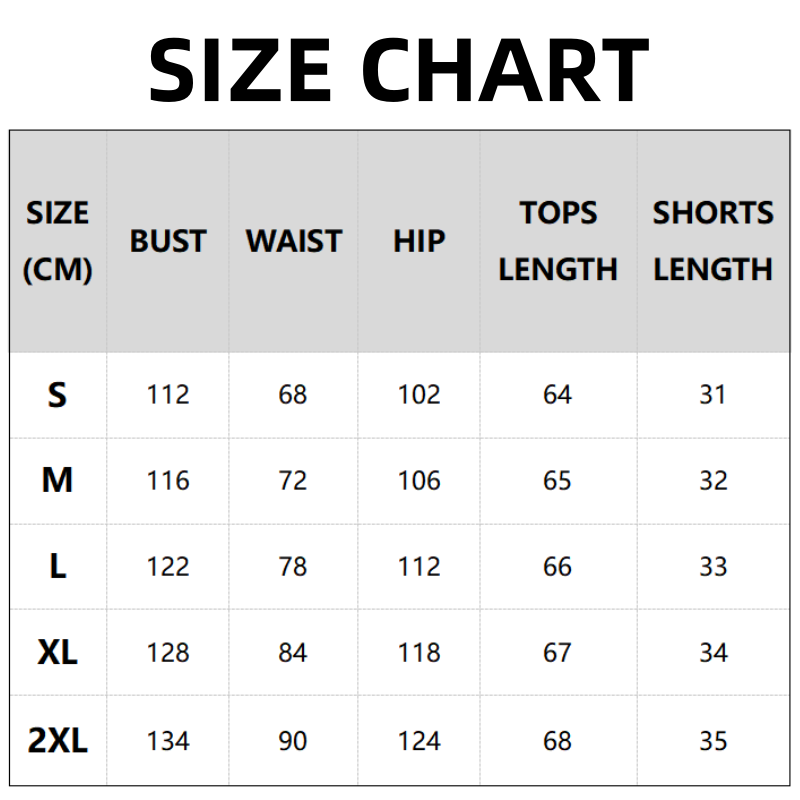Click the M size row label
The image size is (800, 800).
coord(57,481)
